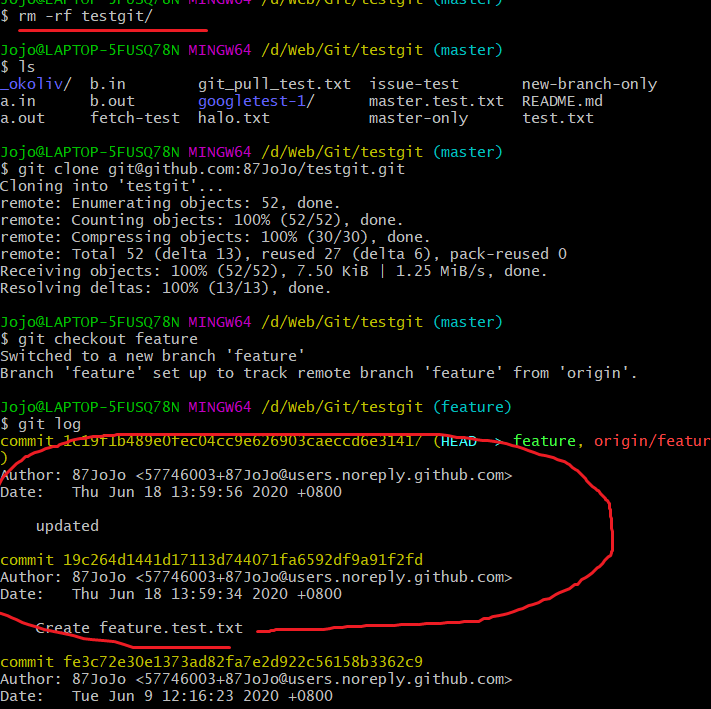Screen dimensions: 711x709
Task: Click the 'issue-test' file name
Action: point(414,84)
